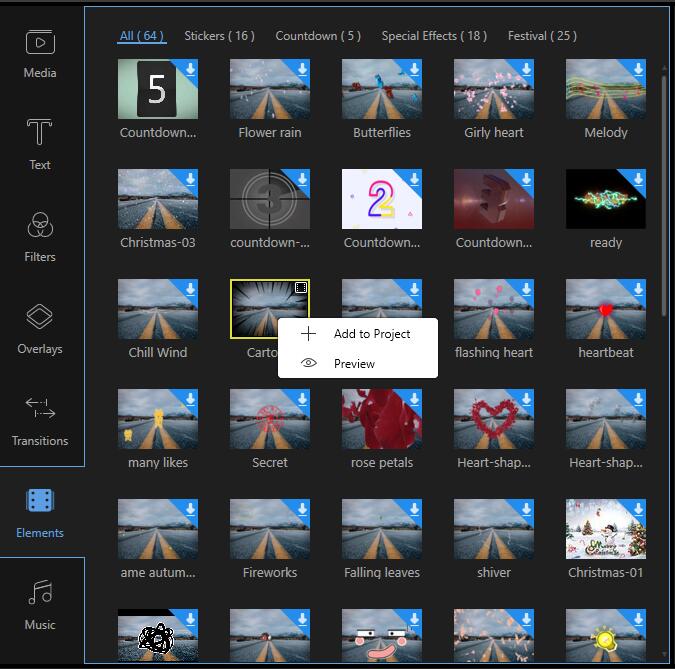Download the rose petals element
The height and width of the screenshot is (669, 675).
click(x=415, y=399)
